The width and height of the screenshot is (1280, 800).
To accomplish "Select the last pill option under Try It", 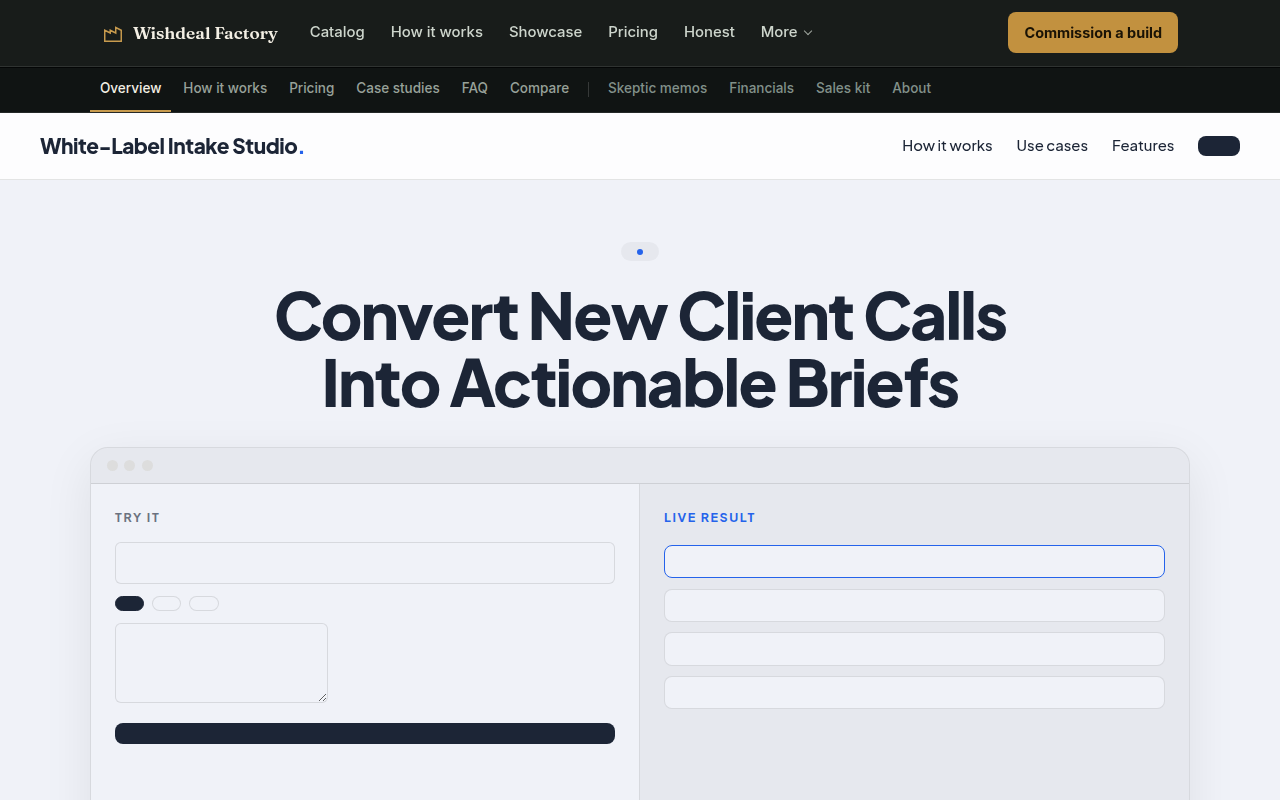I will point(204,603).
